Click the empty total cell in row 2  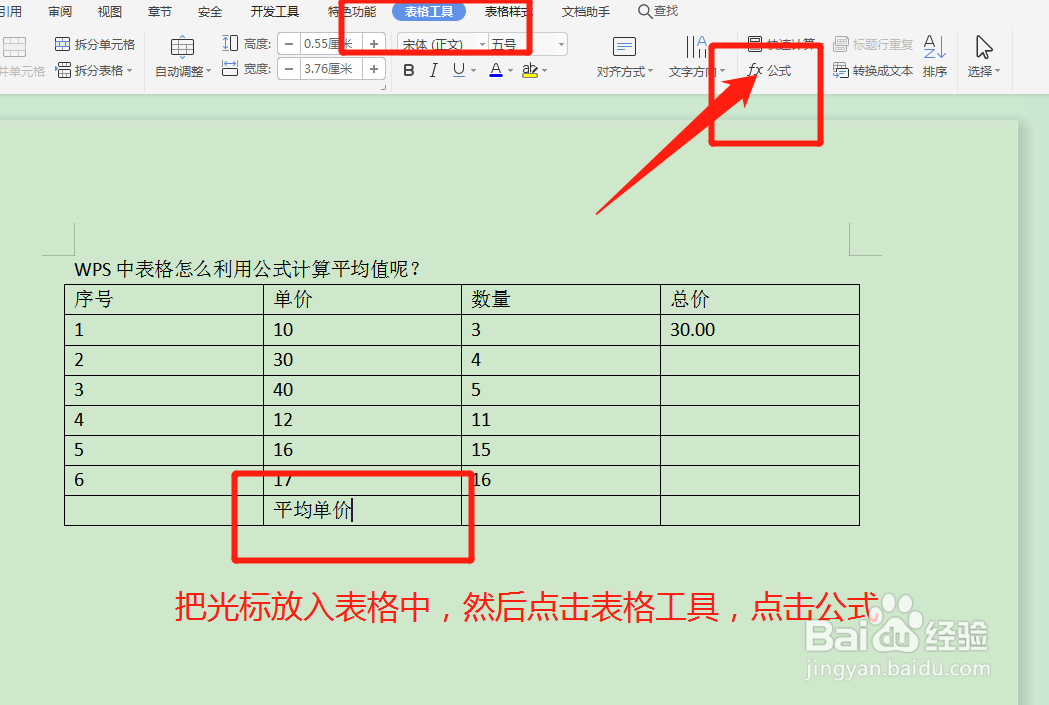[759, 360]
